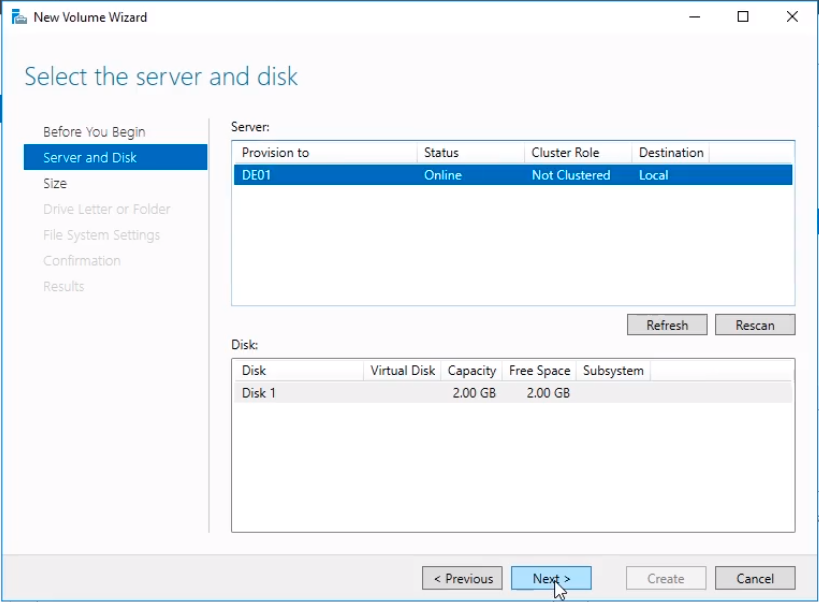
Task: Go to the Before You Begin step
Action: click(94, 132)
